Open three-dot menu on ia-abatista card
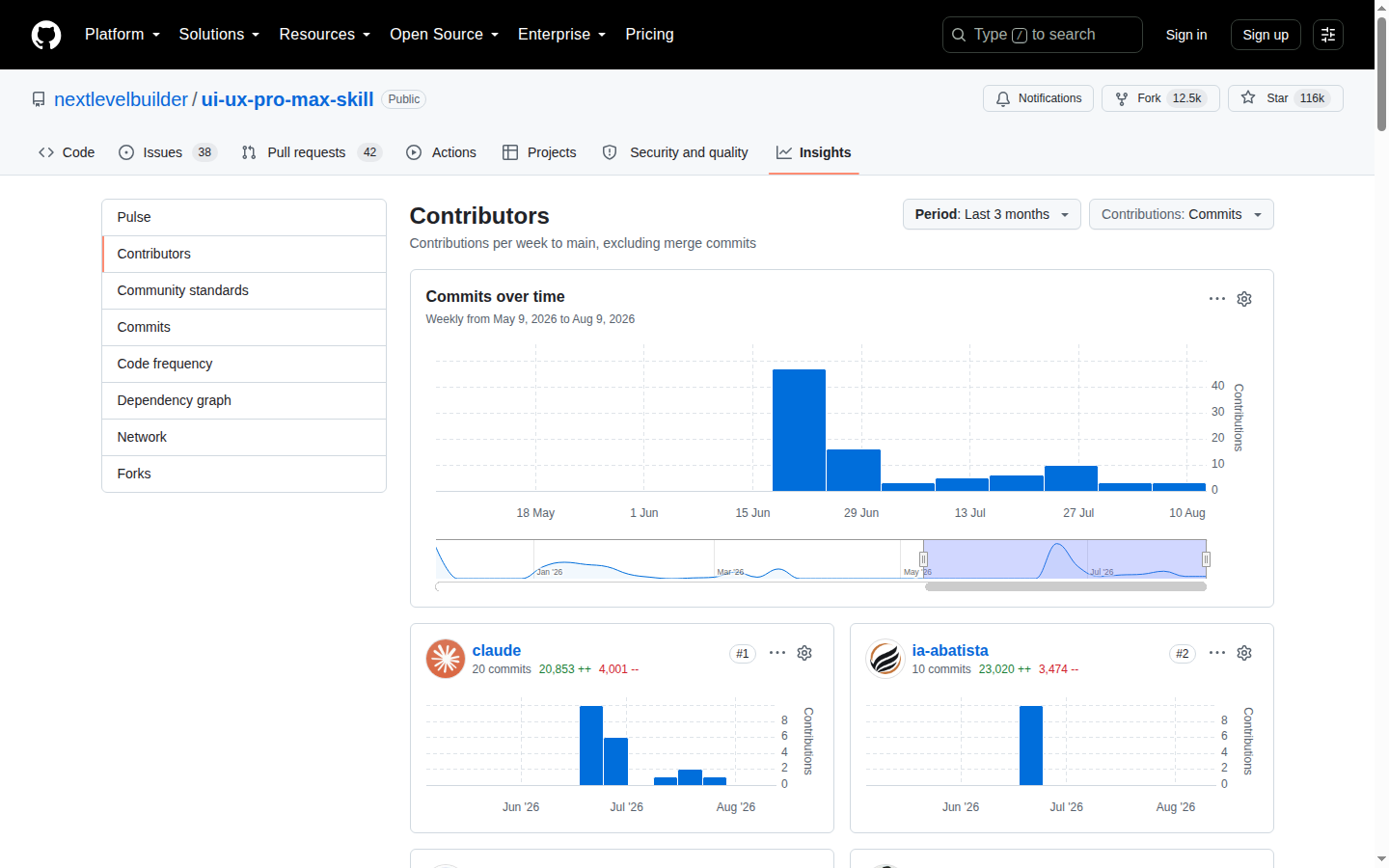The image size is (1389, 868). [1217, 653]
